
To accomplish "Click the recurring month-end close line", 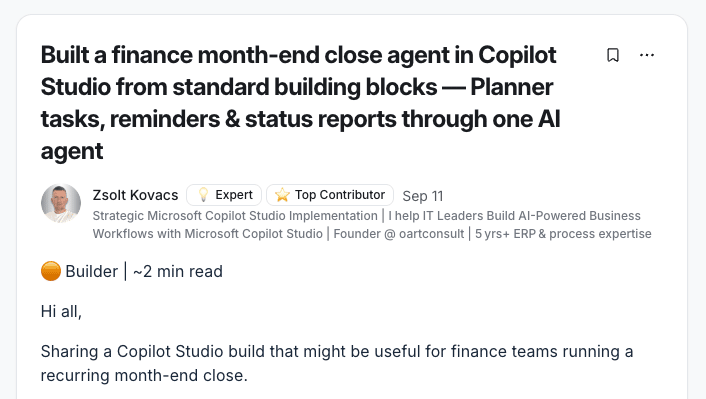I will tap(144, 375).
